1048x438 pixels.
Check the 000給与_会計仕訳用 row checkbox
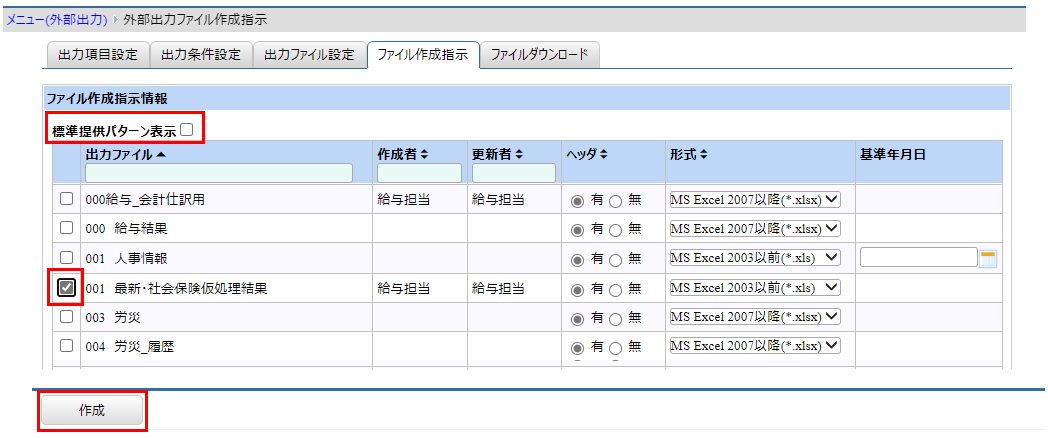pyautogui.click(x=66, y=199)
